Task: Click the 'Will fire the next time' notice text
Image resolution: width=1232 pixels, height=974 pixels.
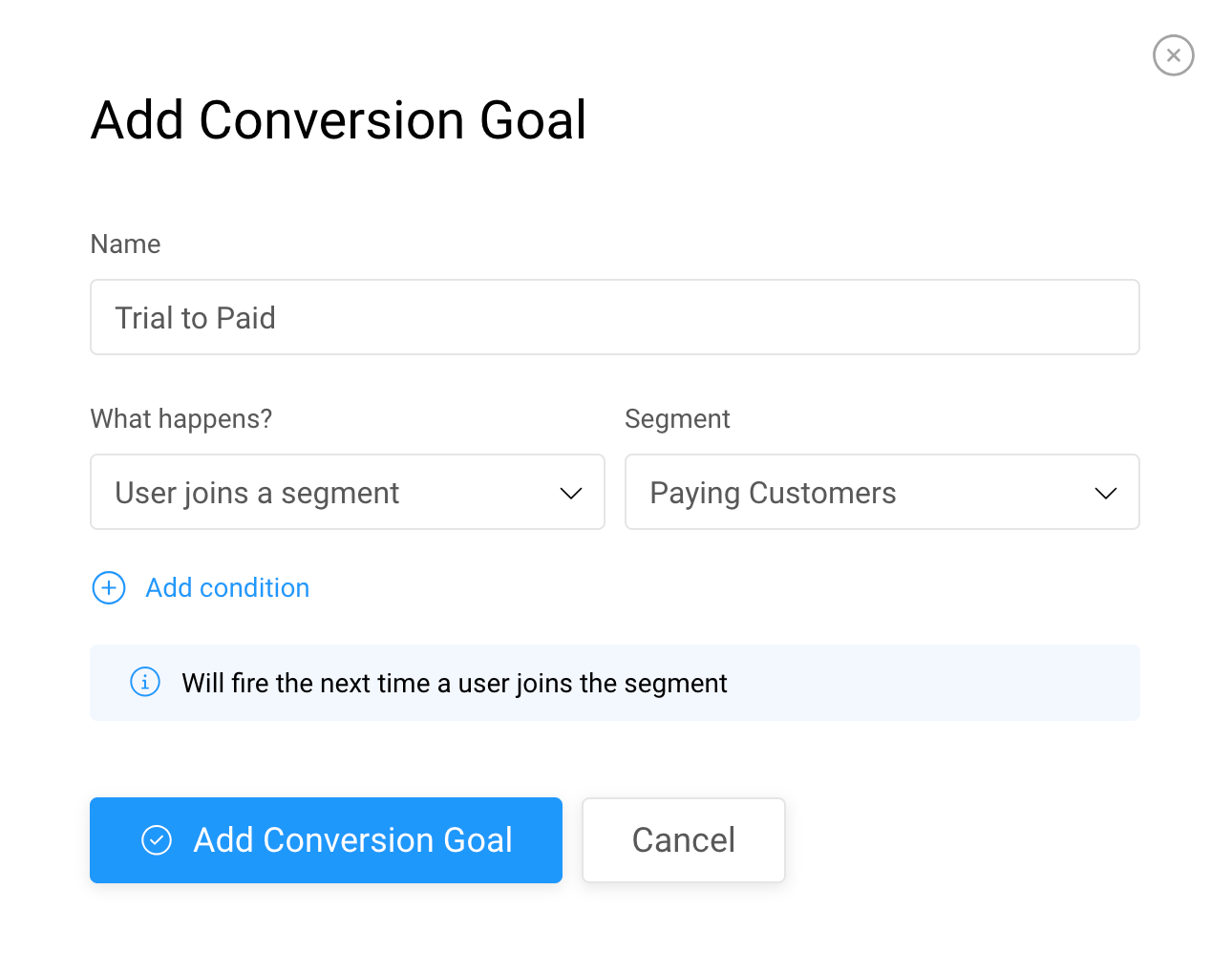Action: click(455, 684)
